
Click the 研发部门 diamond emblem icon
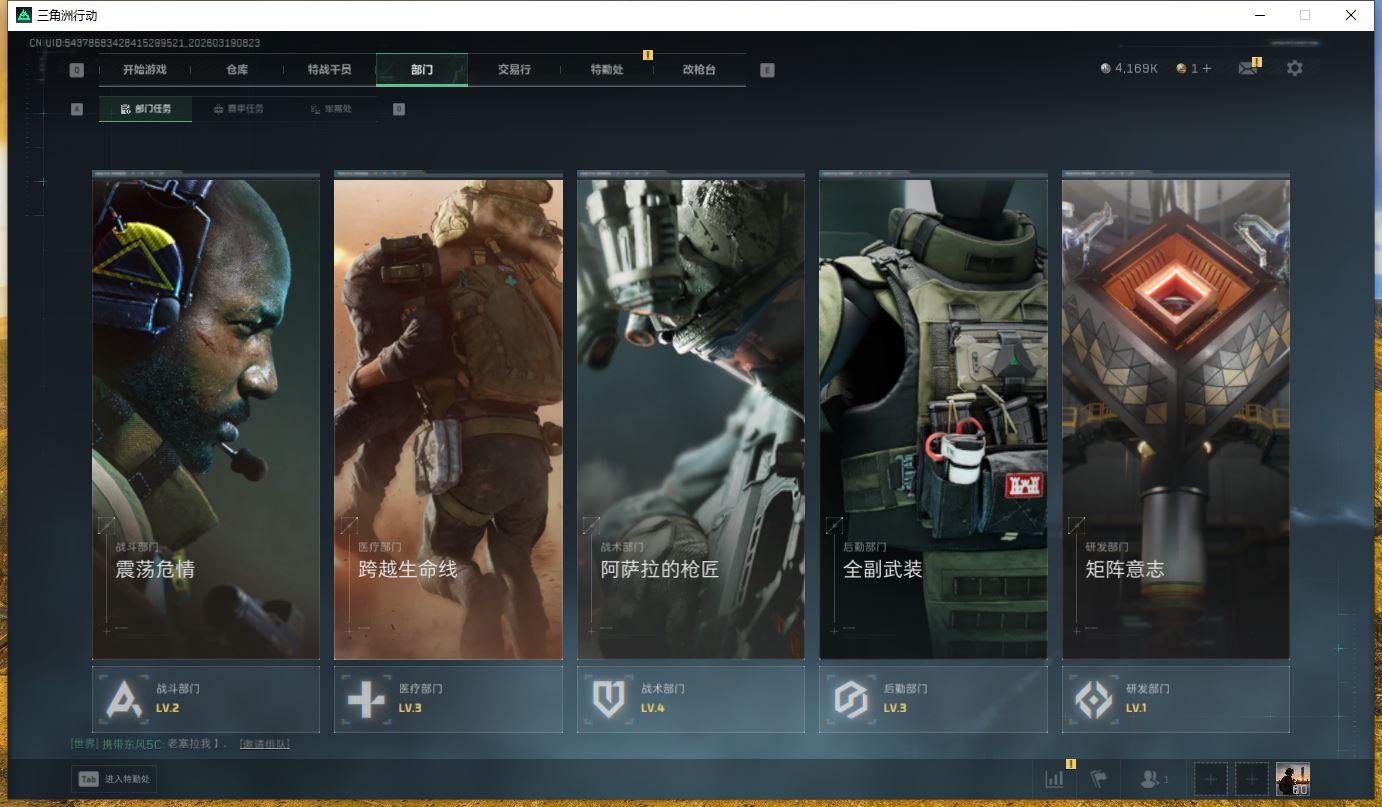pyautogui.click(x=1093, y=699)
